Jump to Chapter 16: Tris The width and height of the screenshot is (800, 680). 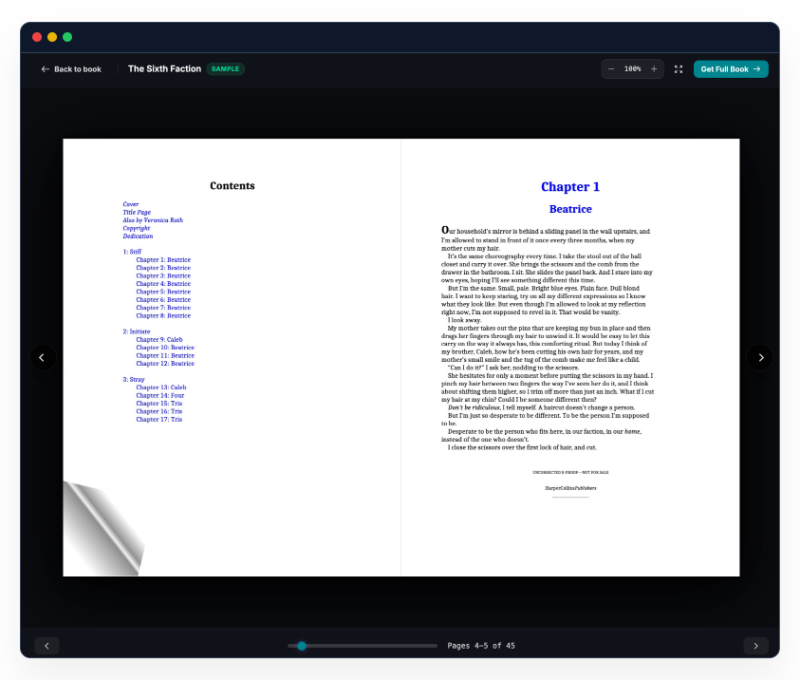coord(159,411)
